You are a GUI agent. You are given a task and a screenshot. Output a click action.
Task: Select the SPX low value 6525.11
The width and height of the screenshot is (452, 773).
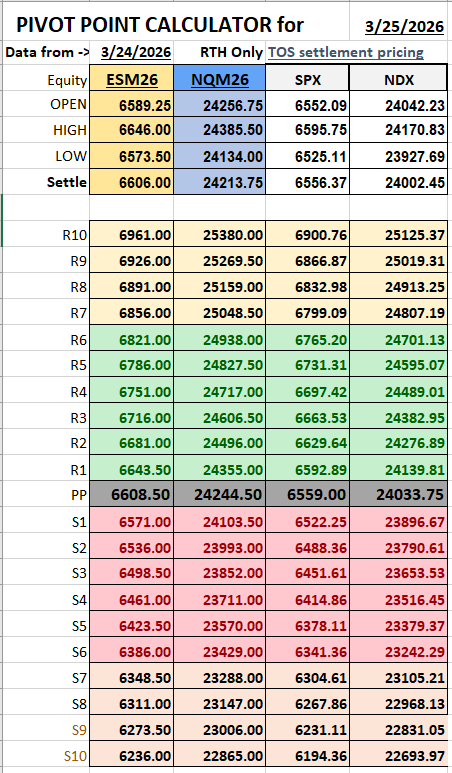pos(308,156)
